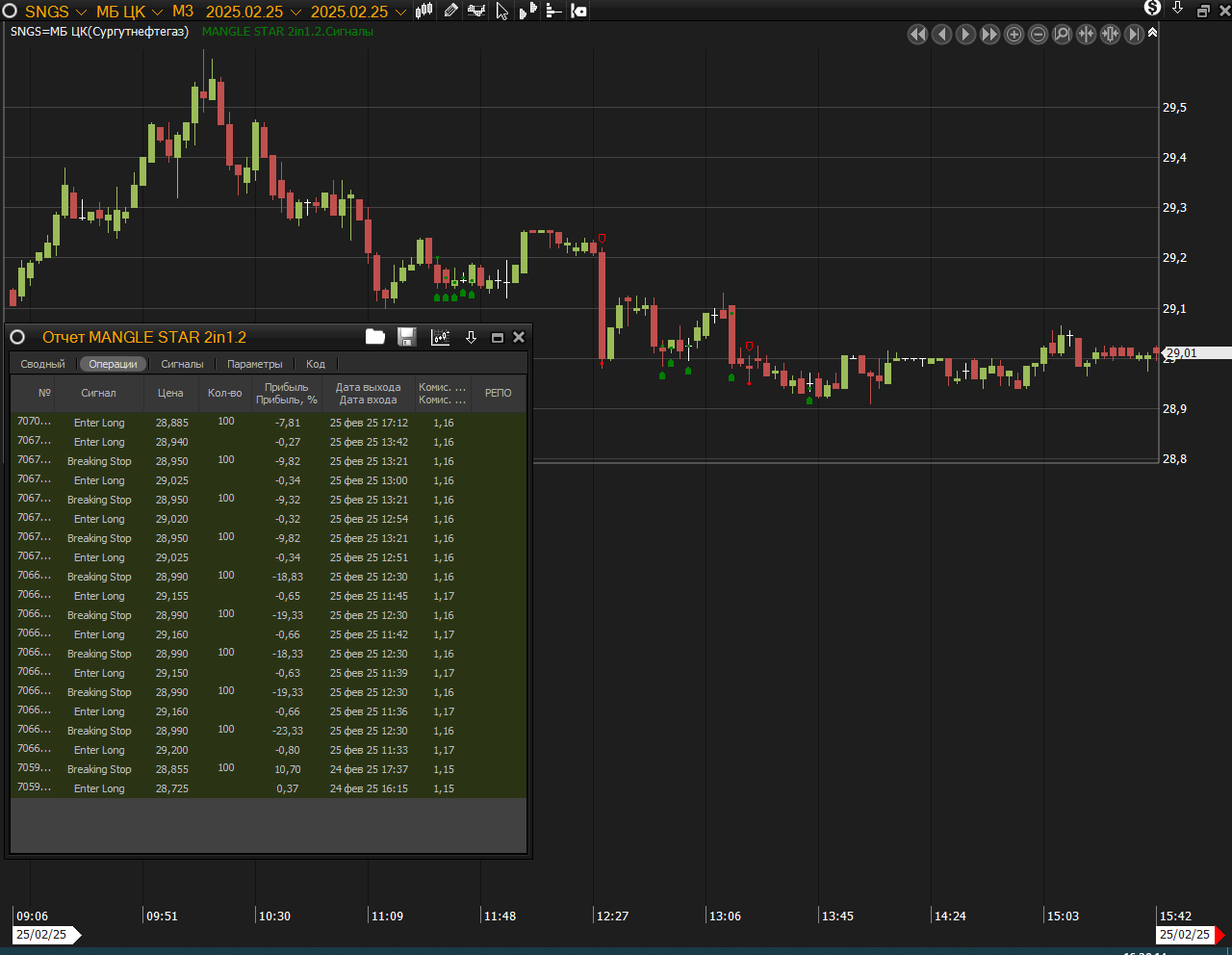Viewport: 1232px width, 955px height.
Task: Click the chart icon in report header
Action: tap(440, 337)
